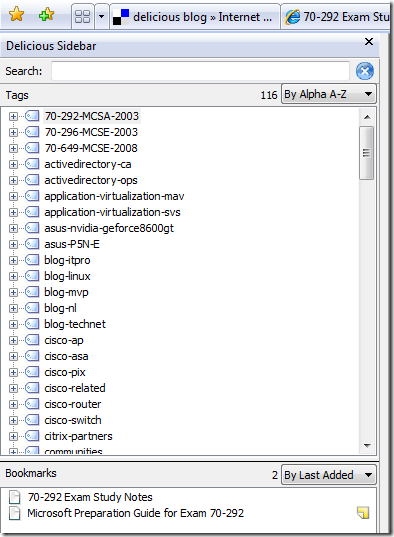
Task: Open the Quick Tabs grid icon
Action: (82, 16)
